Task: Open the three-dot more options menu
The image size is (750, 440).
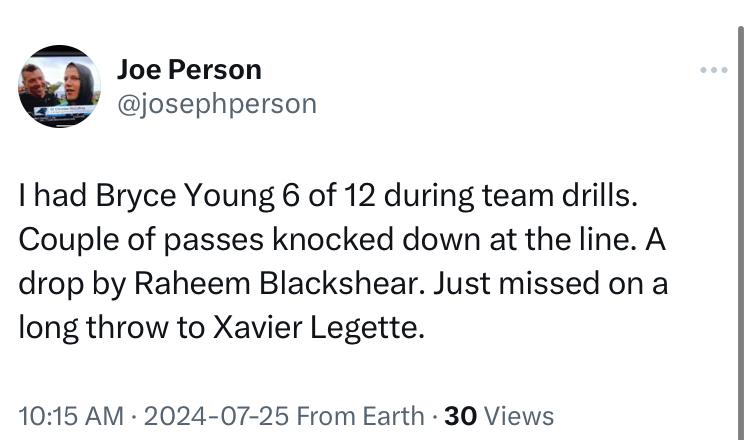Action: [714, 70]
